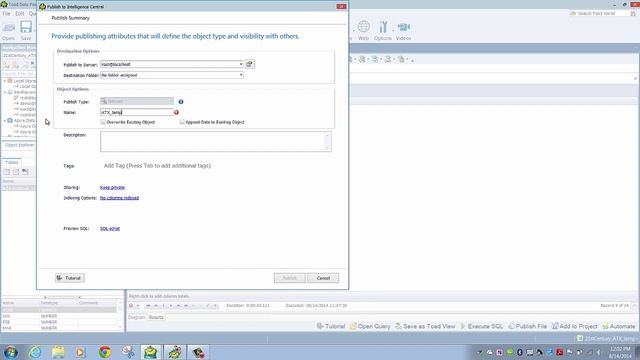Click the Cancel button
640x360 pixels.
coord(323,278)
